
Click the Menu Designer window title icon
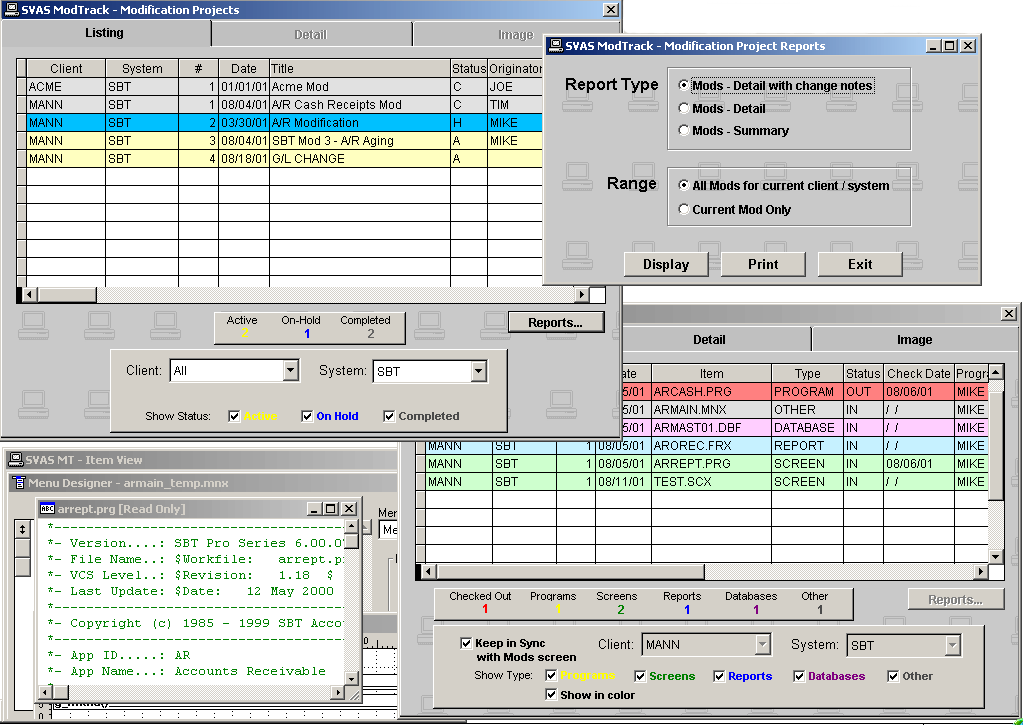point(19,483)
